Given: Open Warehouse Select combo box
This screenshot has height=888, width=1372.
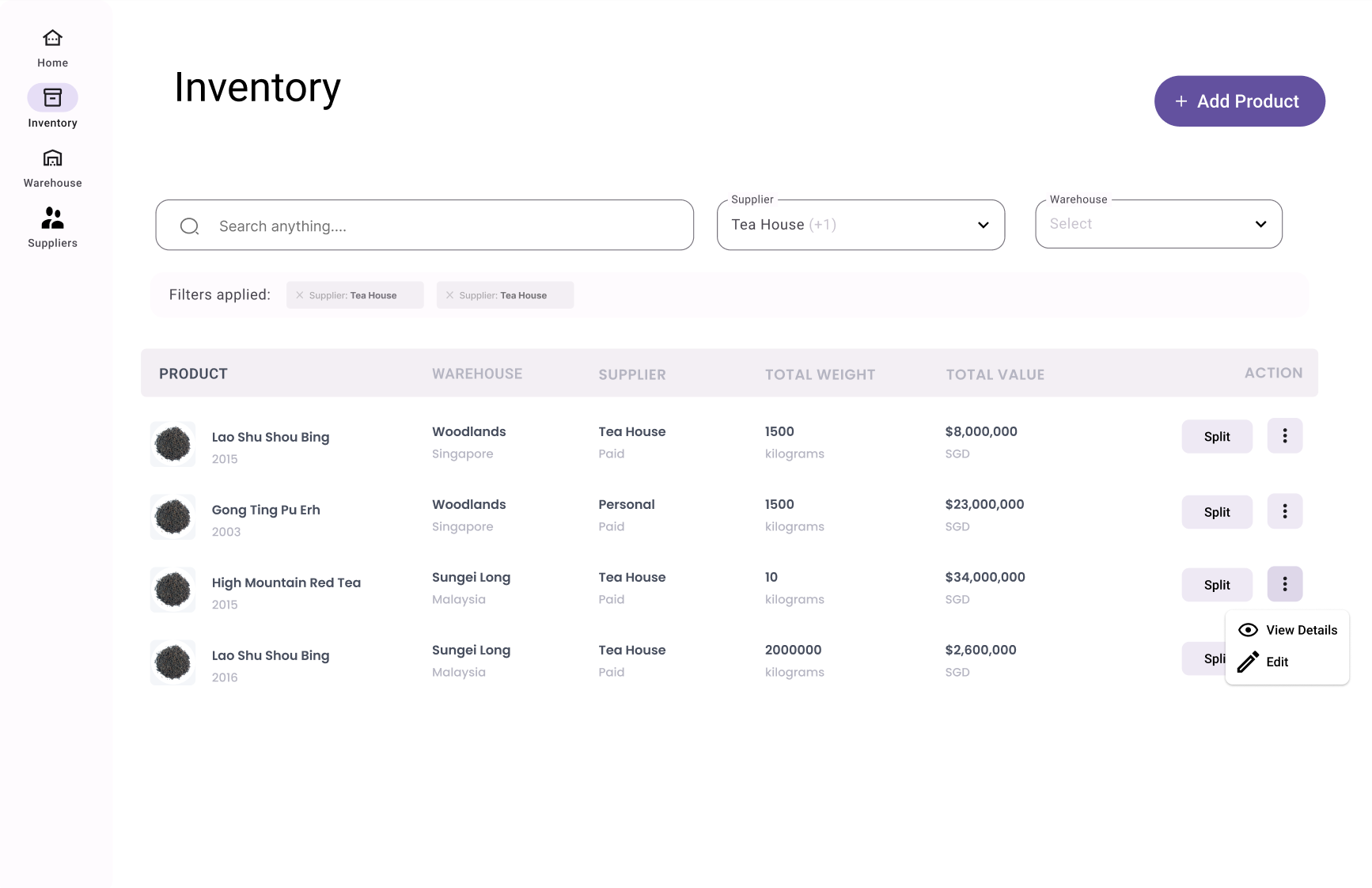Looking at the screenshot, I should pos(1158,224).
